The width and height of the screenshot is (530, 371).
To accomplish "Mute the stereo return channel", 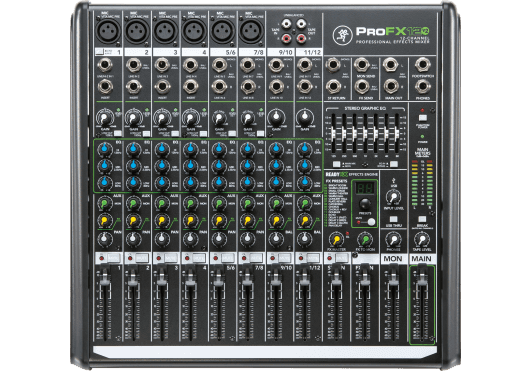I will (341, 258).
